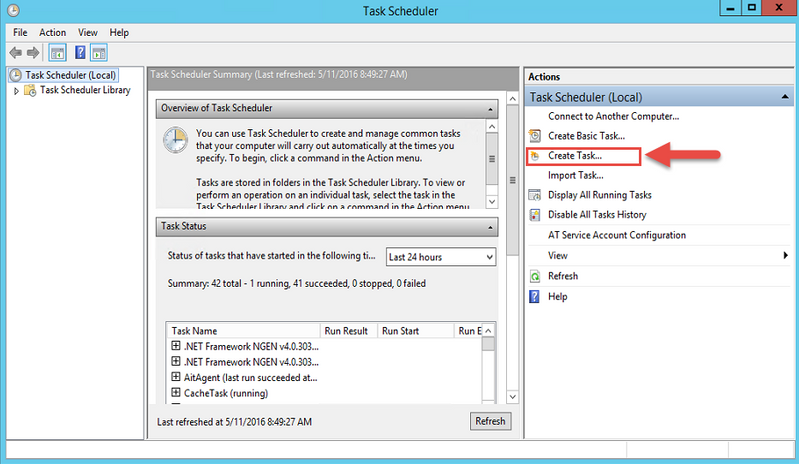Click the large clock icon in Overview
Image resolution: width=799 pixels, height=464 pixels.
[x=175, y=140]
